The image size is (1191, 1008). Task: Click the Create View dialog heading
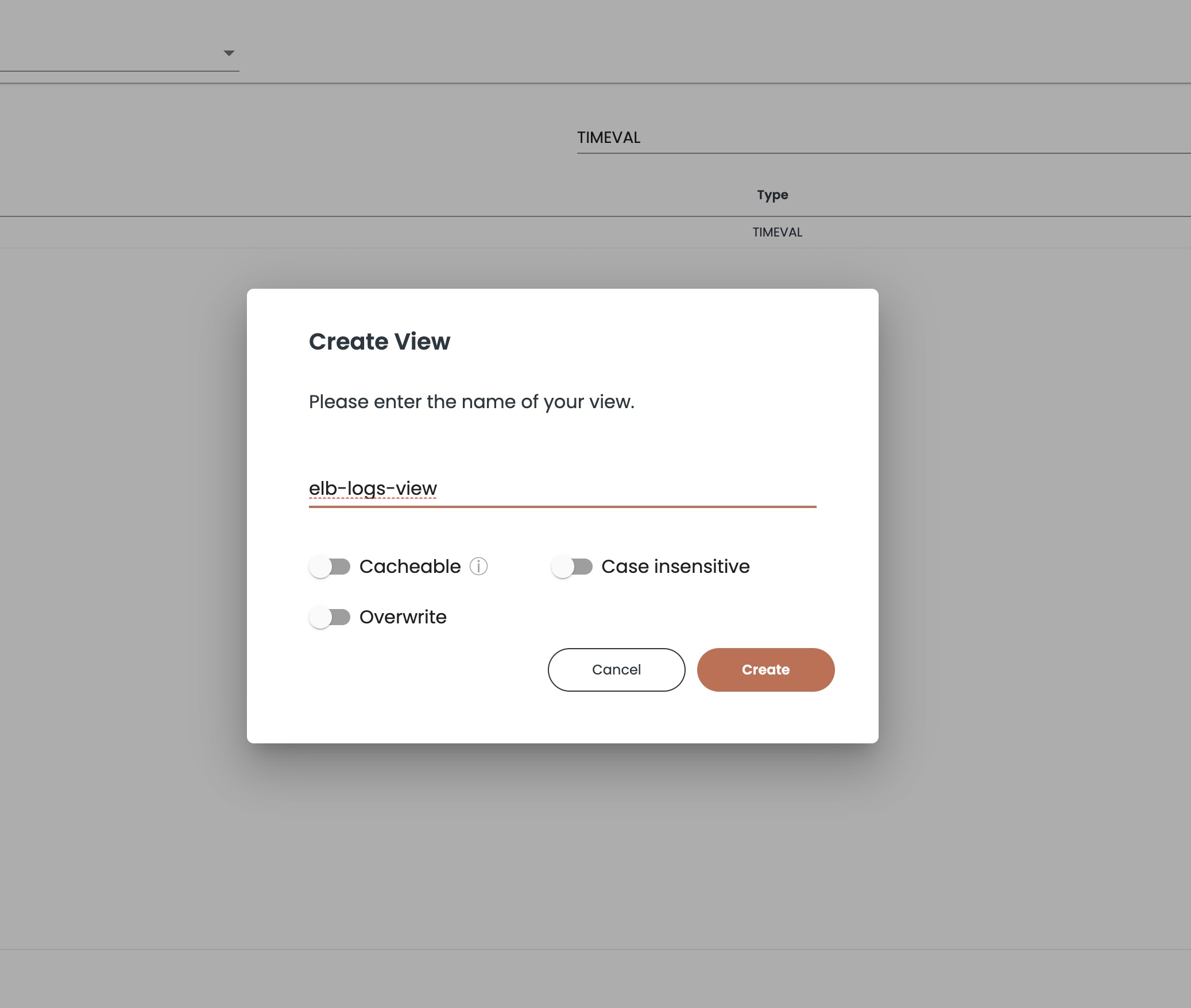(x=380, y=342)
